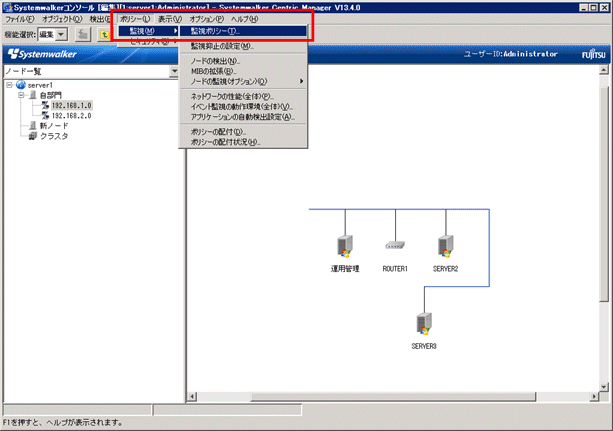Select server1 label in node tree
The height and width of the screenshot is (431, 613).
coord(40,85)
